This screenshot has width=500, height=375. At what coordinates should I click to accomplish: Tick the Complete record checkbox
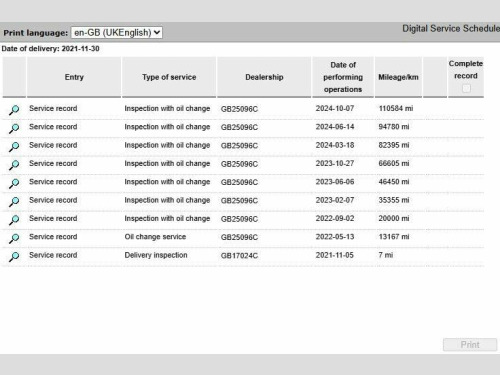point(466,88)
